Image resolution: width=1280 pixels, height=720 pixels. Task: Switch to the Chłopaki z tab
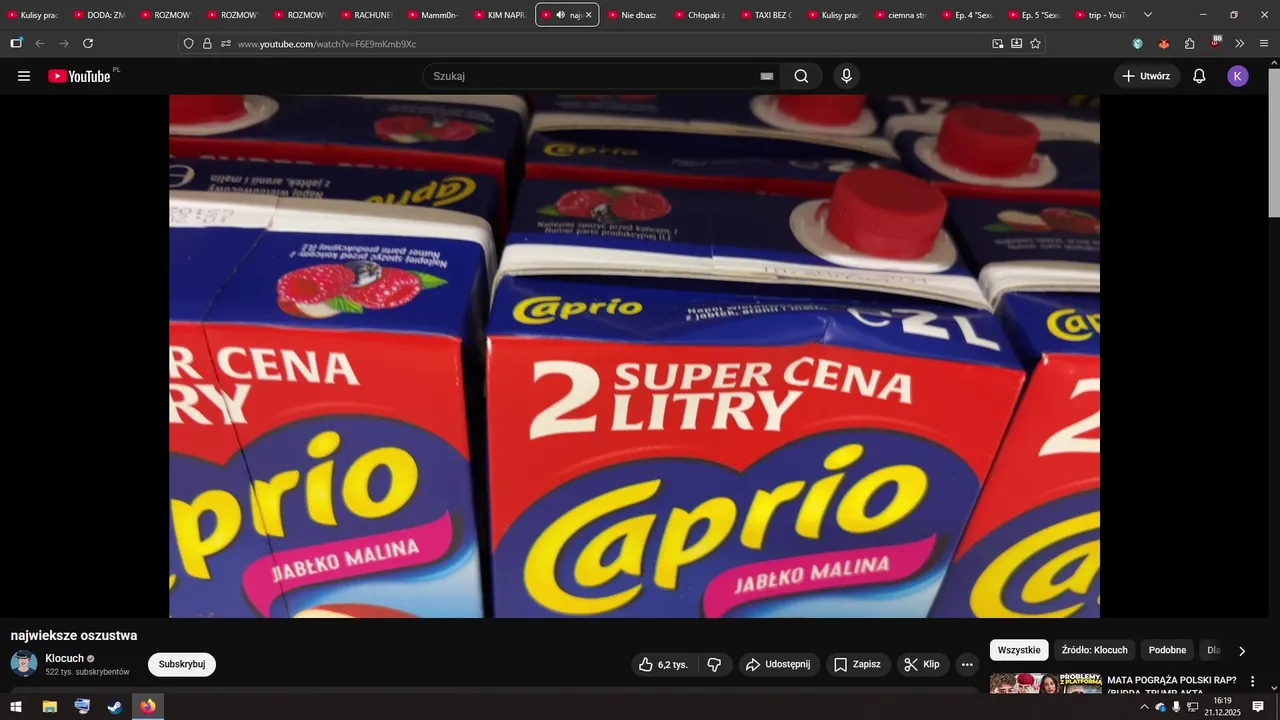[701, 15]
